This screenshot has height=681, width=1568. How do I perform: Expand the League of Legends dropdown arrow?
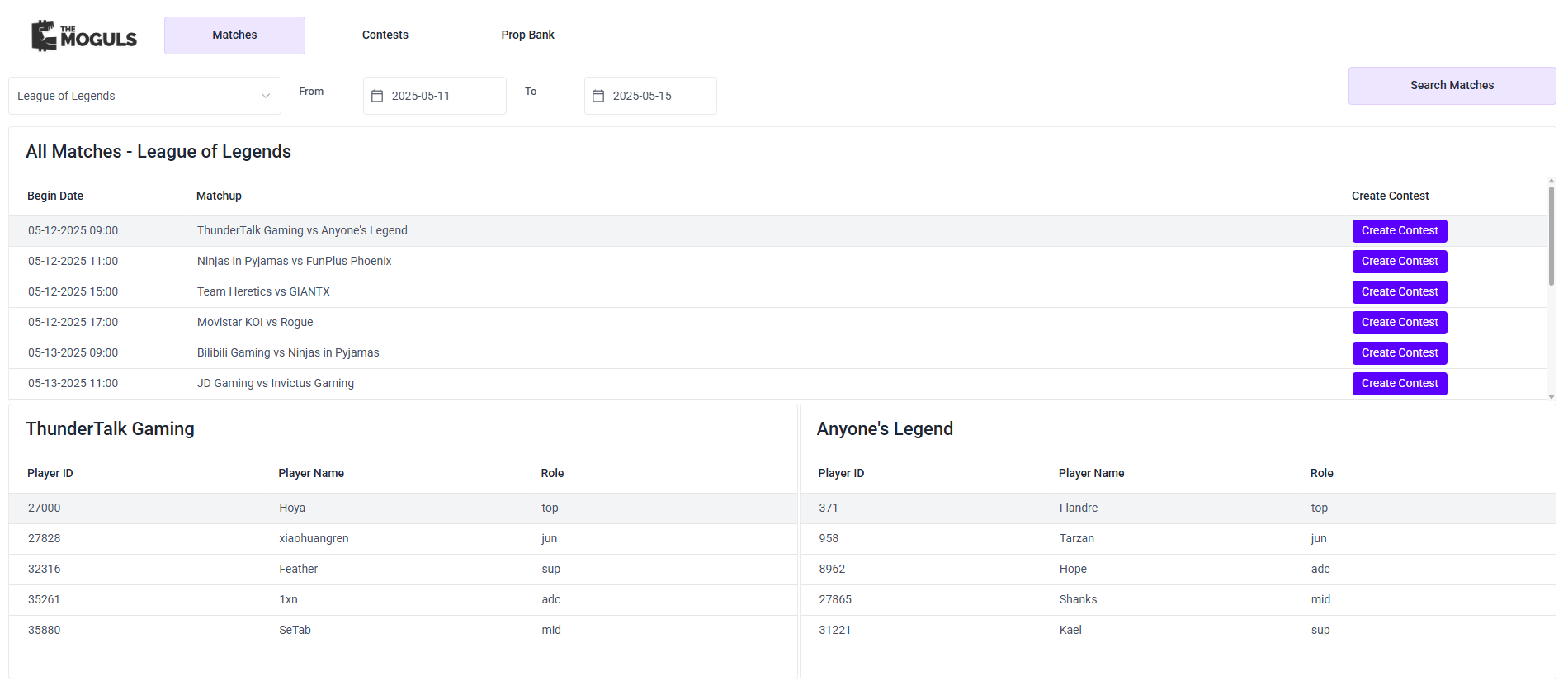[x=266, y=96]
